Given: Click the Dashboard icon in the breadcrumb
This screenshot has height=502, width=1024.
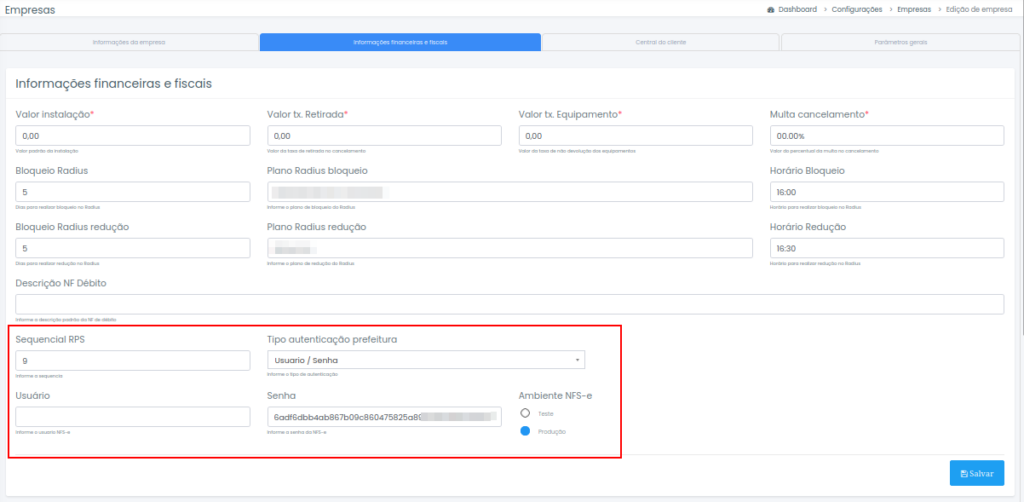Looking at the screenshot, I should (771, 9).
